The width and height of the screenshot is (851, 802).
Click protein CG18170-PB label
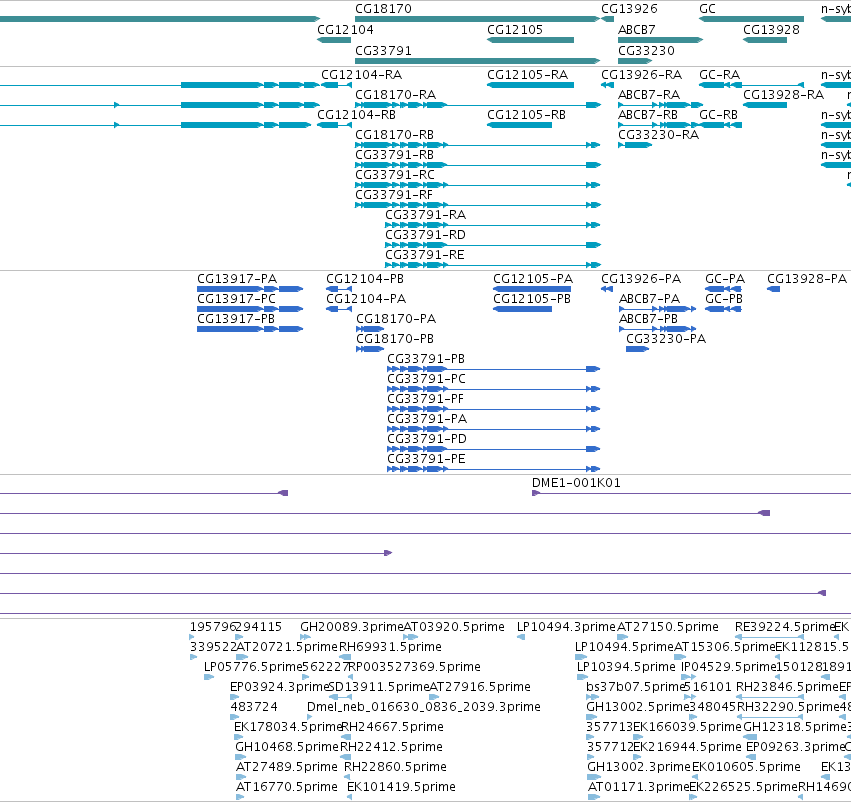[395, 339]
